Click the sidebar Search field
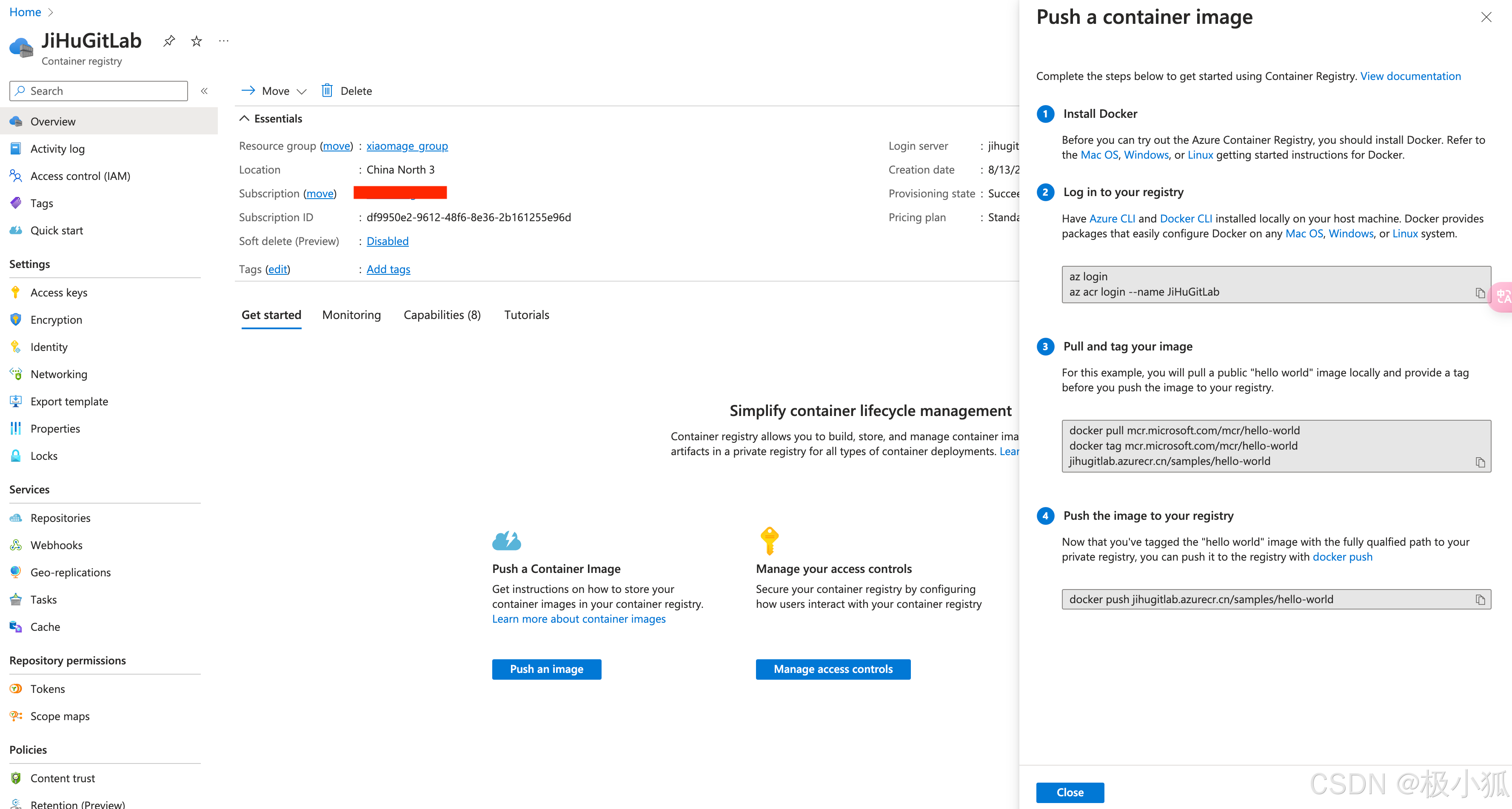This screenshot has height=809, width=1512. click(x=99, y=91)
